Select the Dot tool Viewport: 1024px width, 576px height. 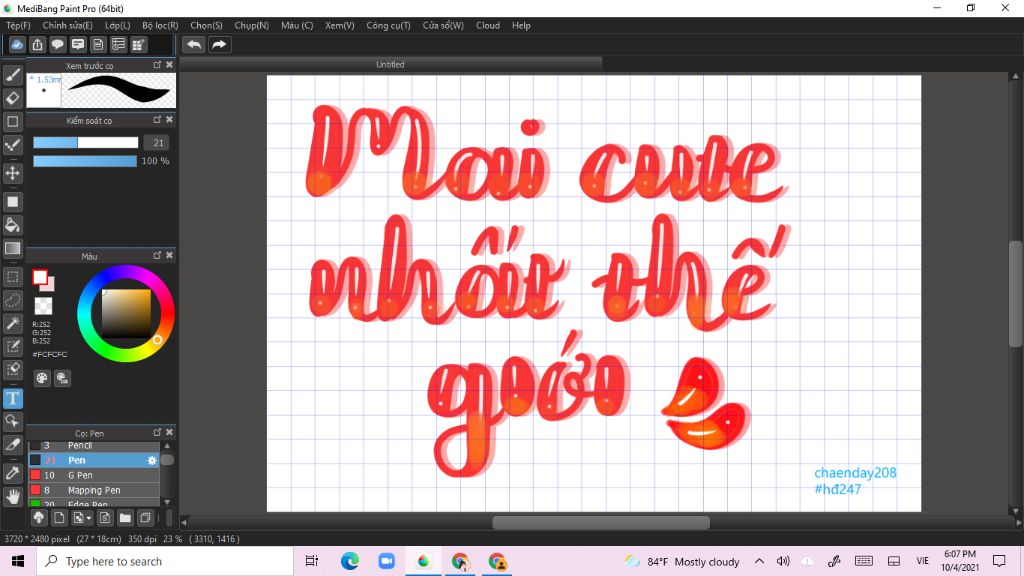pos(12,145)
